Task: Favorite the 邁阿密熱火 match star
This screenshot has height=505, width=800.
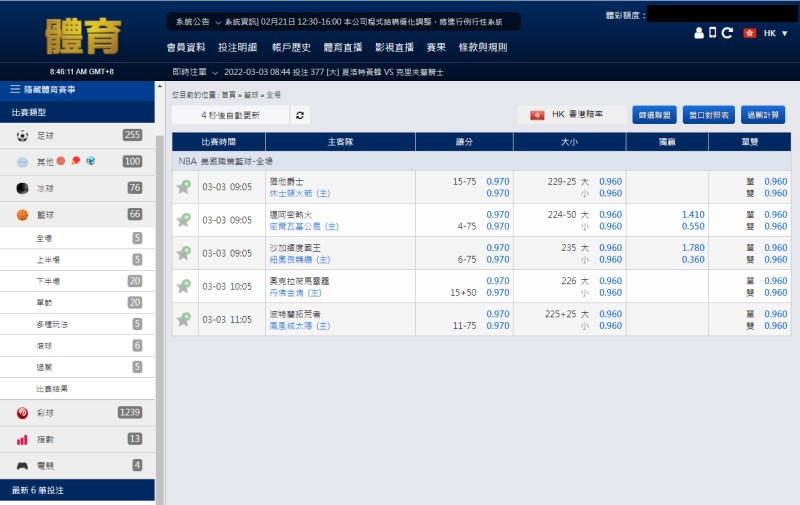Action: click(184, 220)
